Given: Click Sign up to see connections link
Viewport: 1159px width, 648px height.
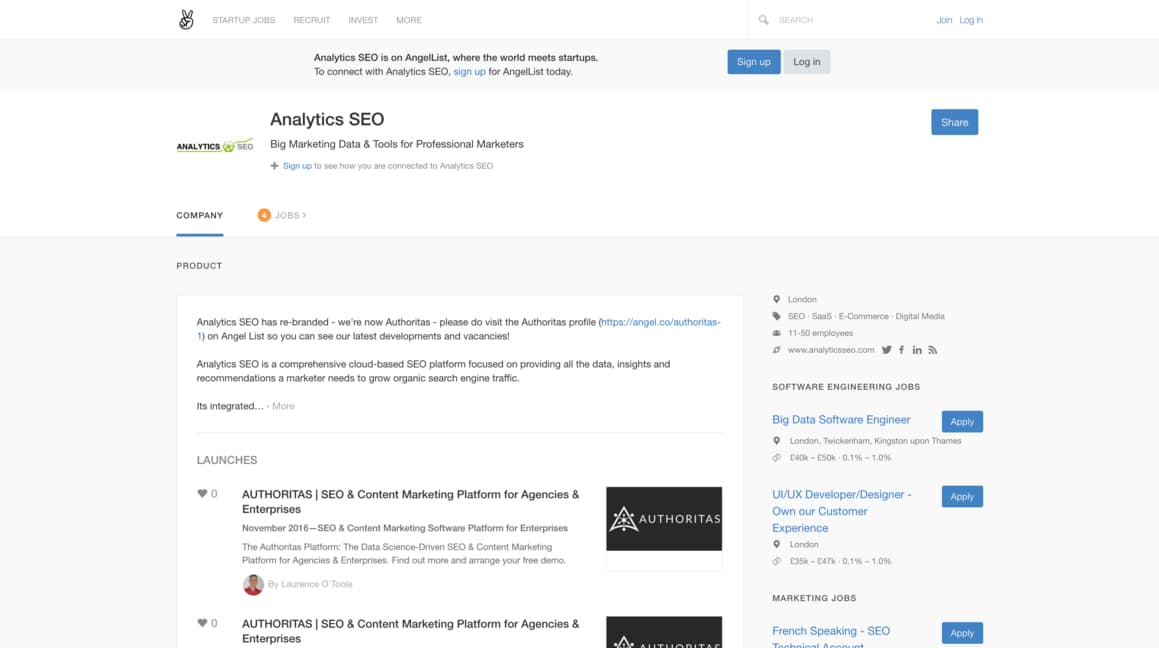Looking at the screenshot, I should coord(297,166).
